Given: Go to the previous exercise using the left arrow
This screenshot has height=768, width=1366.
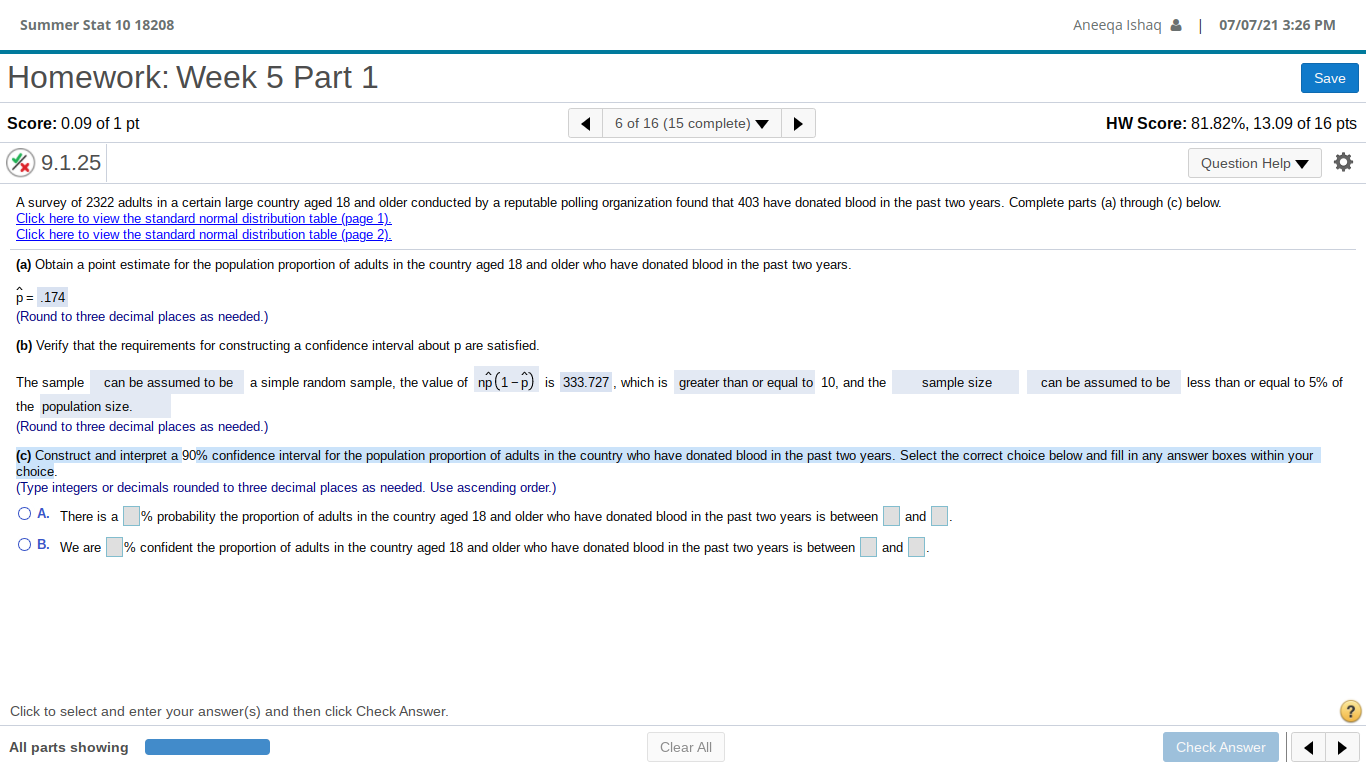Looking at the screenshot, I should click(585, 122).
